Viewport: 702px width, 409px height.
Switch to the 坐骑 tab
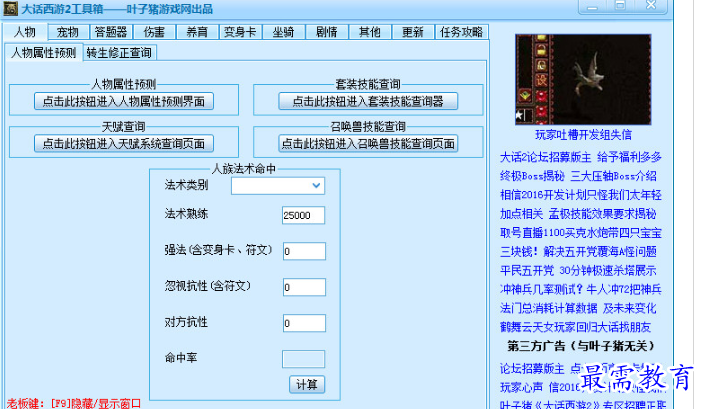pos(283,32)
